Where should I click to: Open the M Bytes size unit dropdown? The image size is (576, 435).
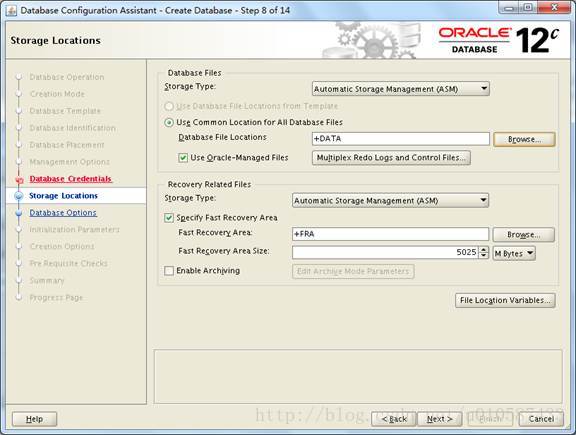[x=514, y=253]
